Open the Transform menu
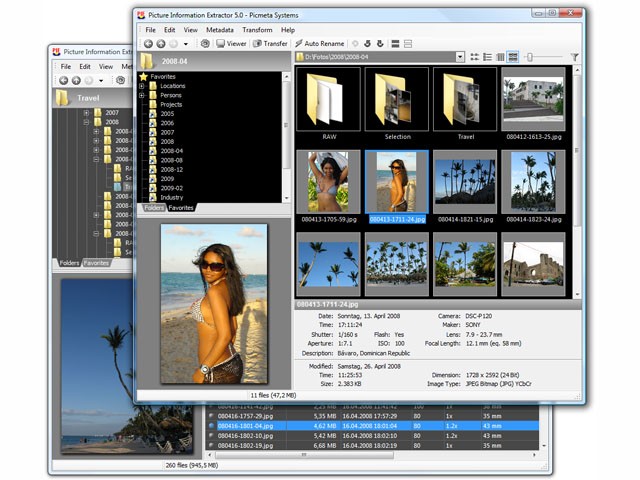640x480 pixels. 257,30
